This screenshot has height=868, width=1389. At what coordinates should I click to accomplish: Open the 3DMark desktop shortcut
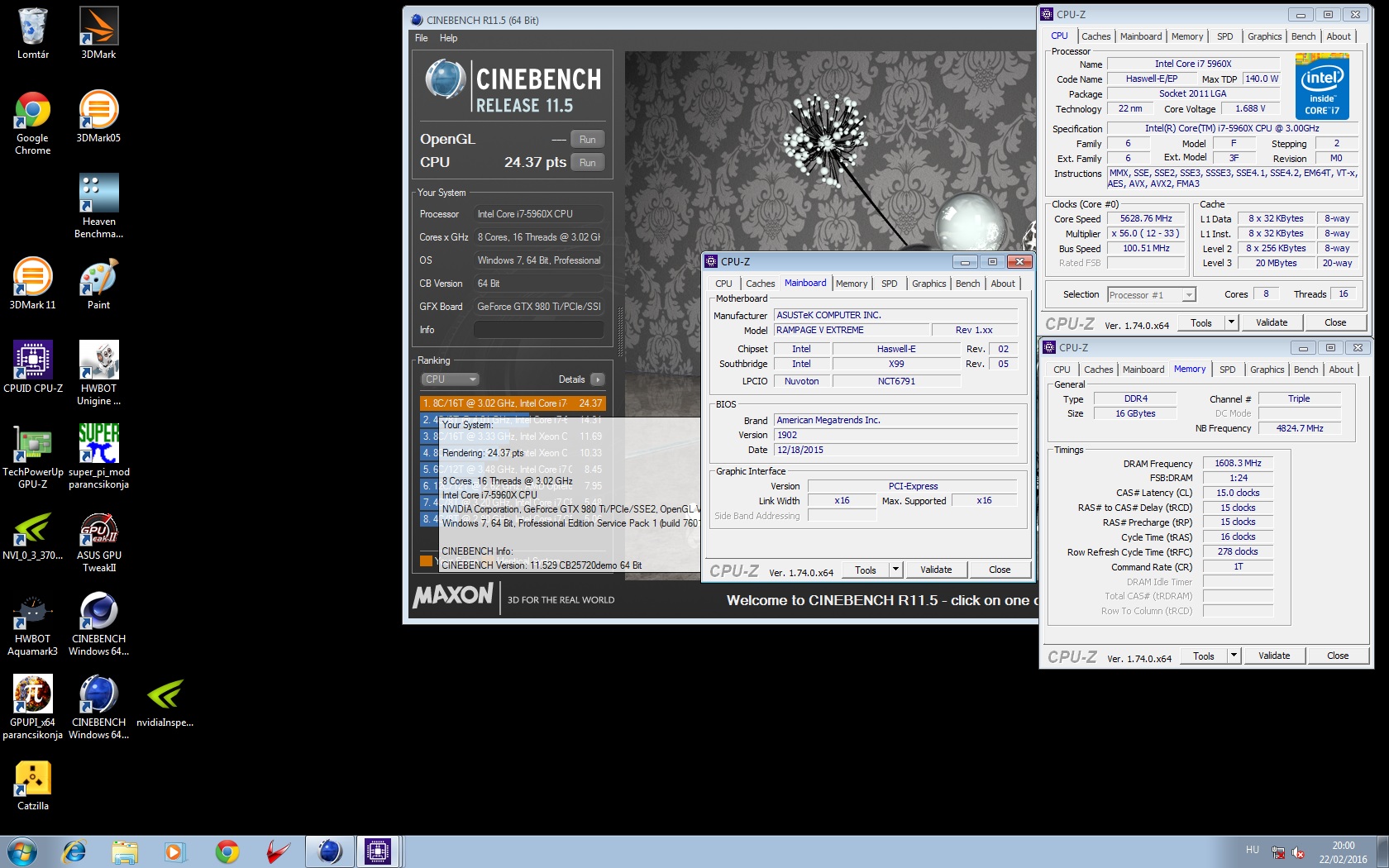click(98, 33)
